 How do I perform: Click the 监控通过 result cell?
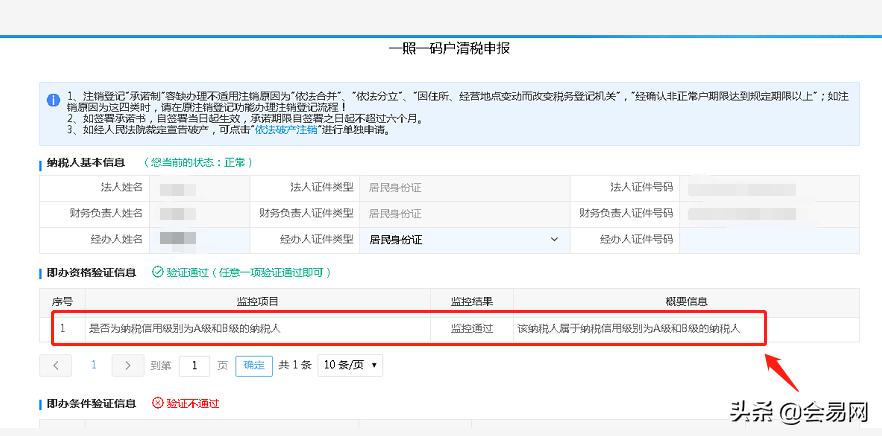(472, 329)
